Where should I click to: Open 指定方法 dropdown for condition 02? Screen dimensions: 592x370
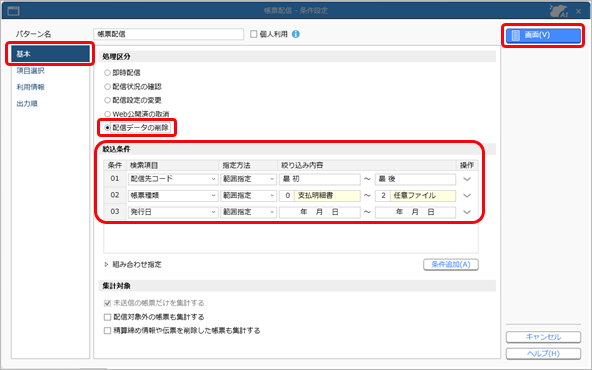coord(248,196)
